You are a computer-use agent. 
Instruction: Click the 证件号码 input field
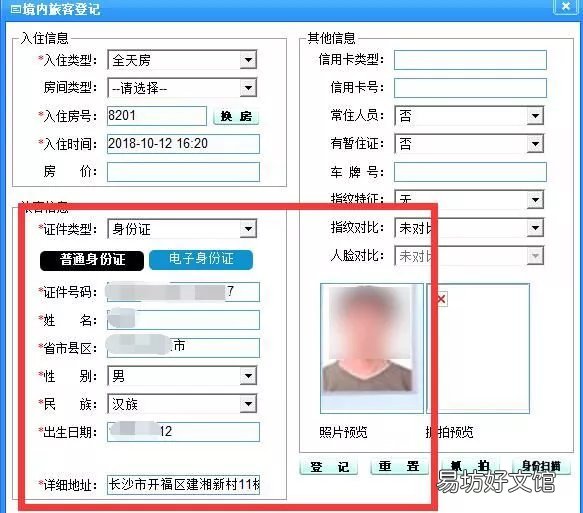coord(183,292)
